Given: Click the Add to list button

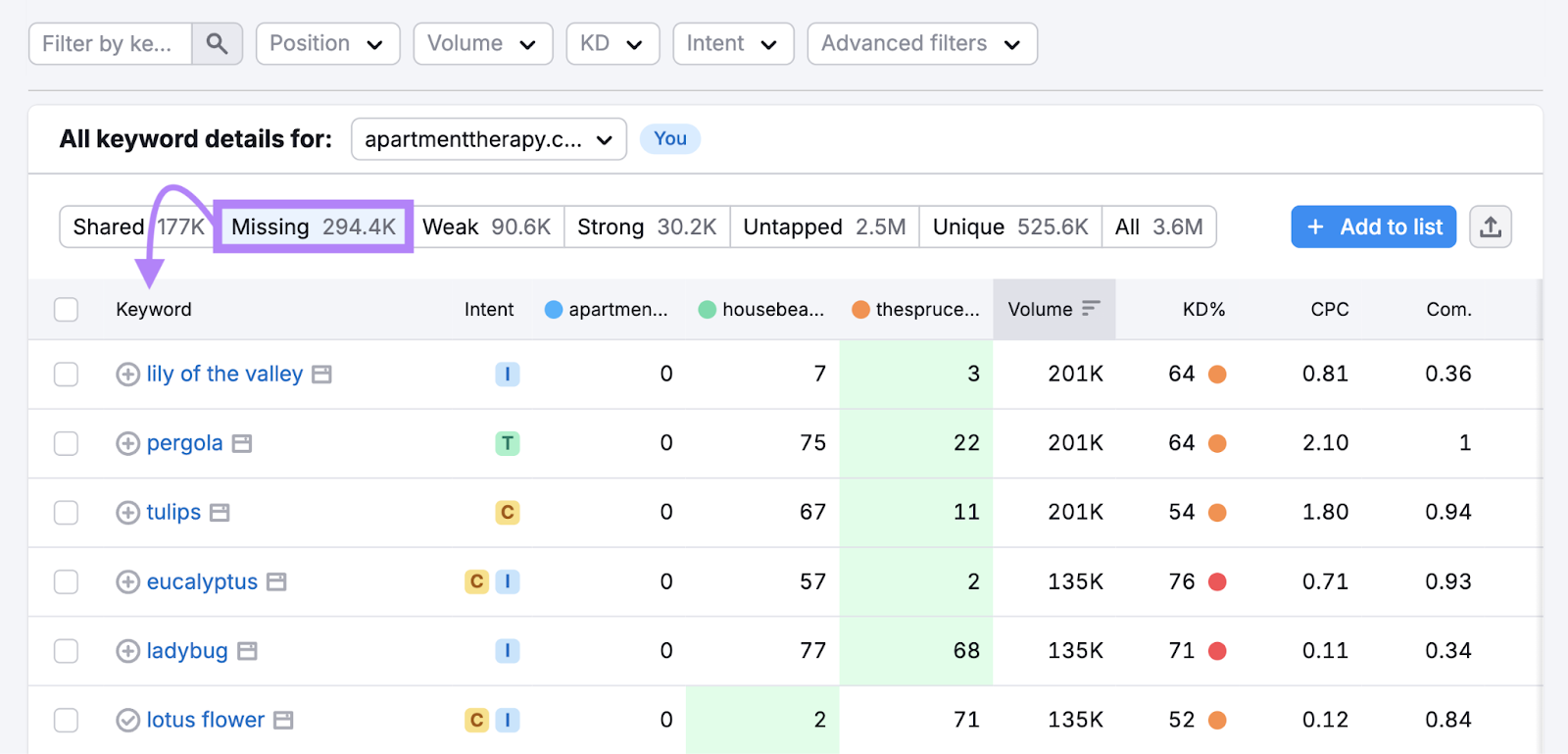Looking at the screenshot, I should tap(1373, 227).
